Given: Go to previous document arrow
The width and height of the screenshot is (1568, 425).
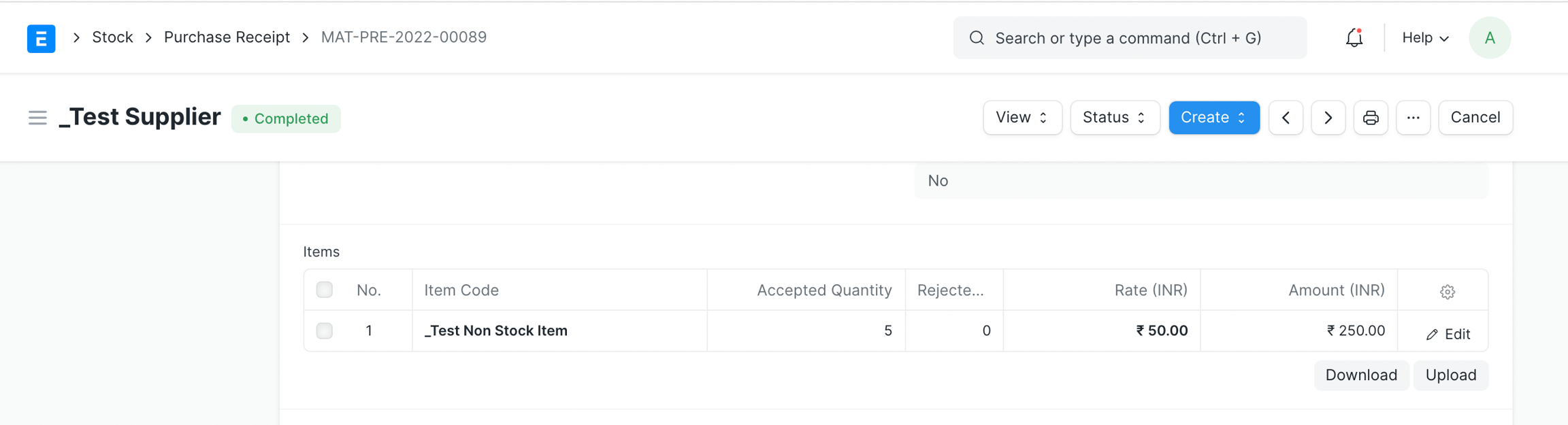Looking at the screenshot, I should (x=1286, y=118).
